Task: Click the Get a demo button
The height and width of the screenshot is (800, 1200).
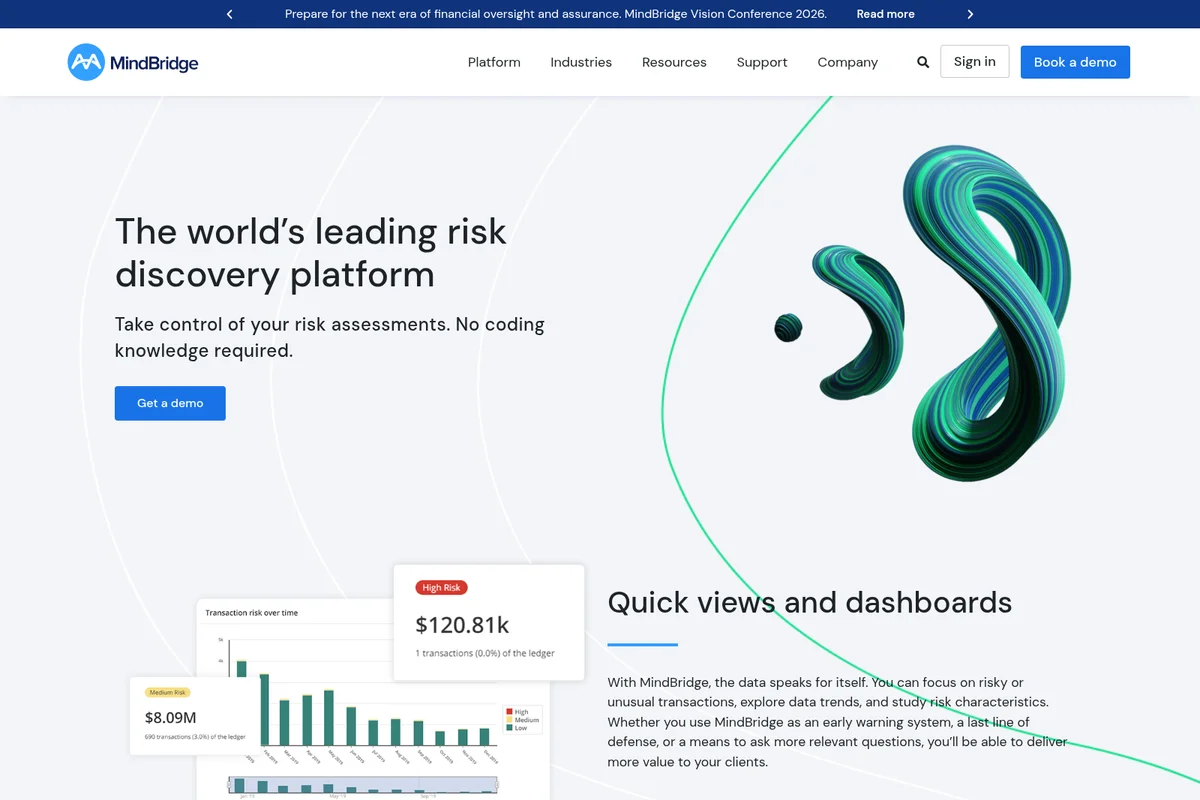Action: click(x=170, y=403)
